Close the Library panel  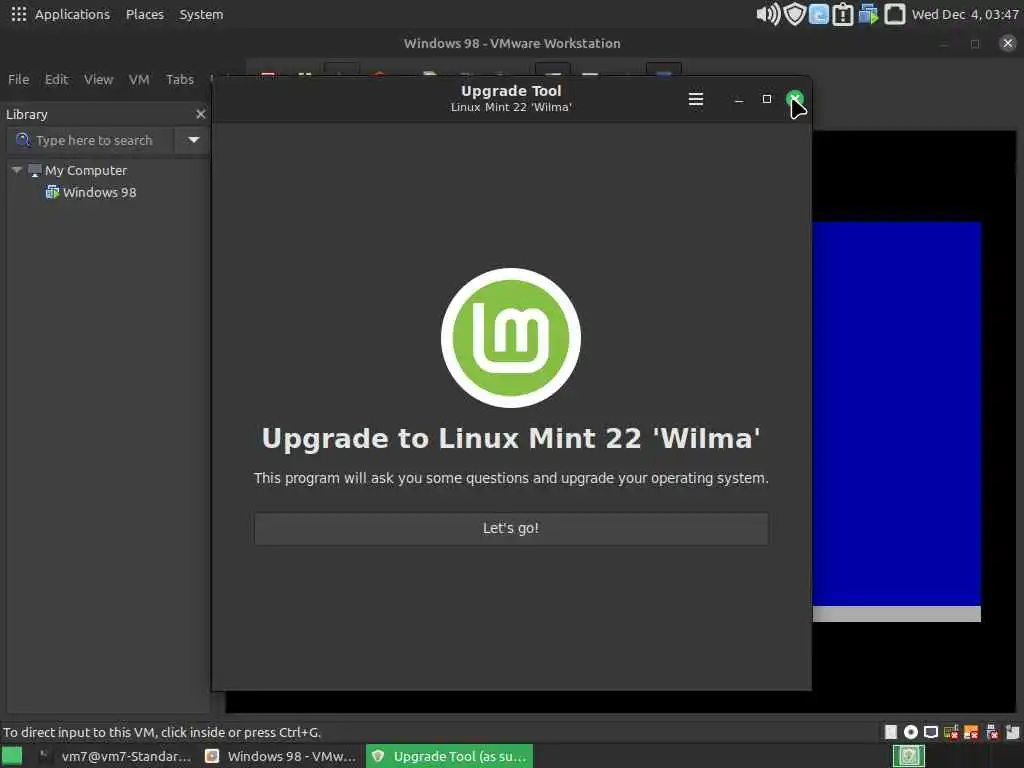tap(200, 114)
